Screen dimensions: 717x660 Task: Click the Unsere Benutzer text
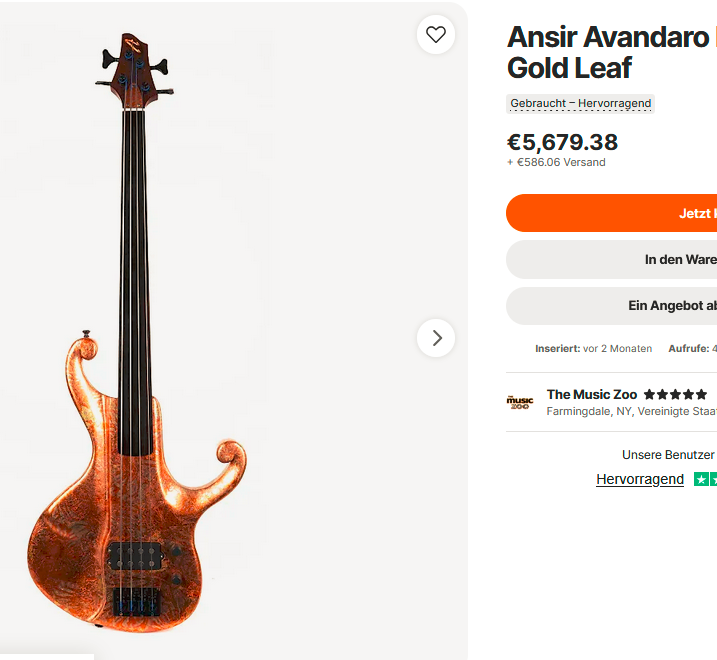[668, 455]
